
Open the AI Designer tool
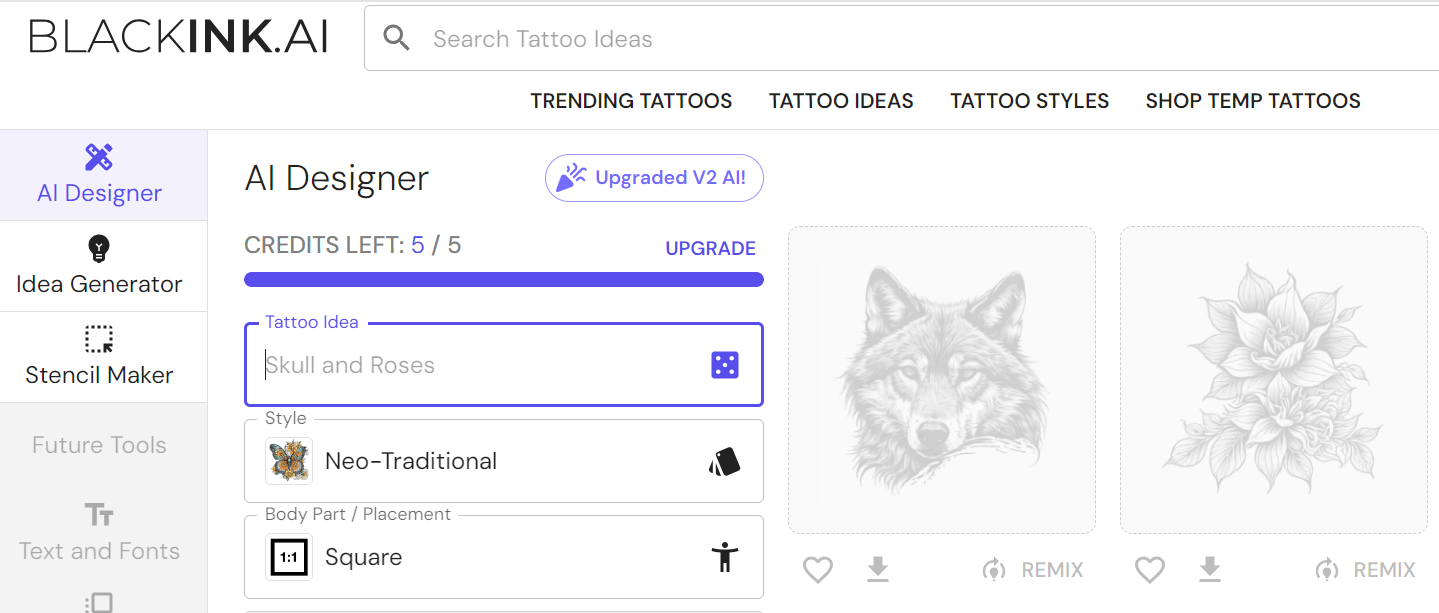click(97, 175)
